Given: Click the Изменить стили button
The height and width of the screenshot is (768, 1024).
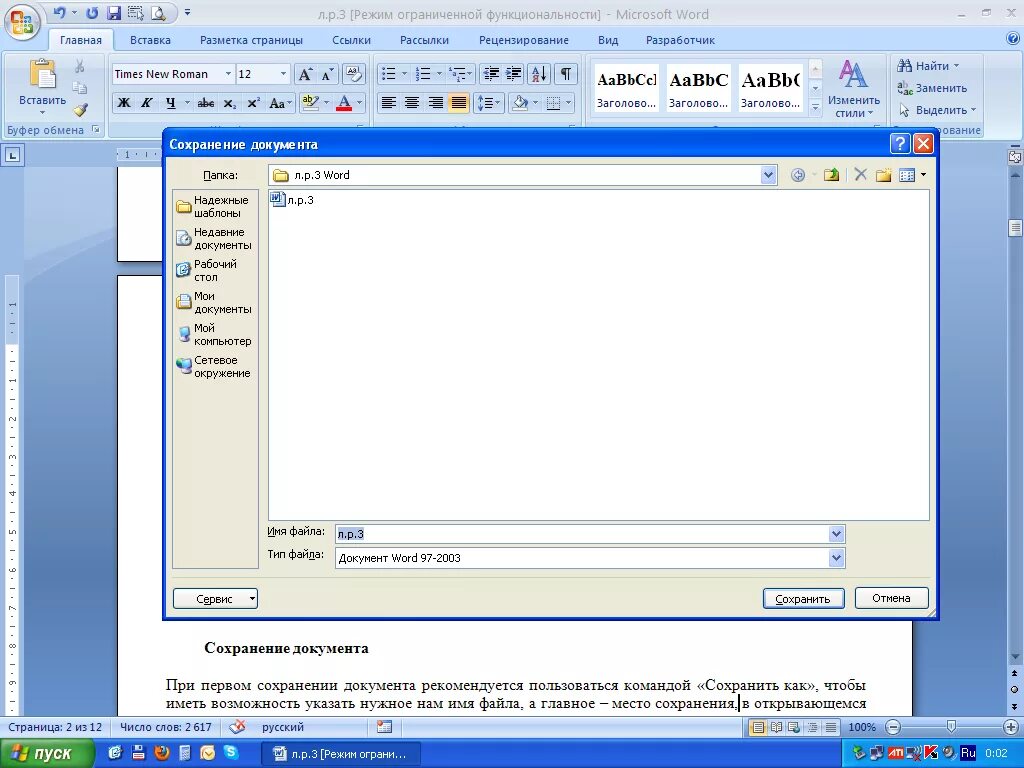Looking at the screenshot, I should 854,89.
